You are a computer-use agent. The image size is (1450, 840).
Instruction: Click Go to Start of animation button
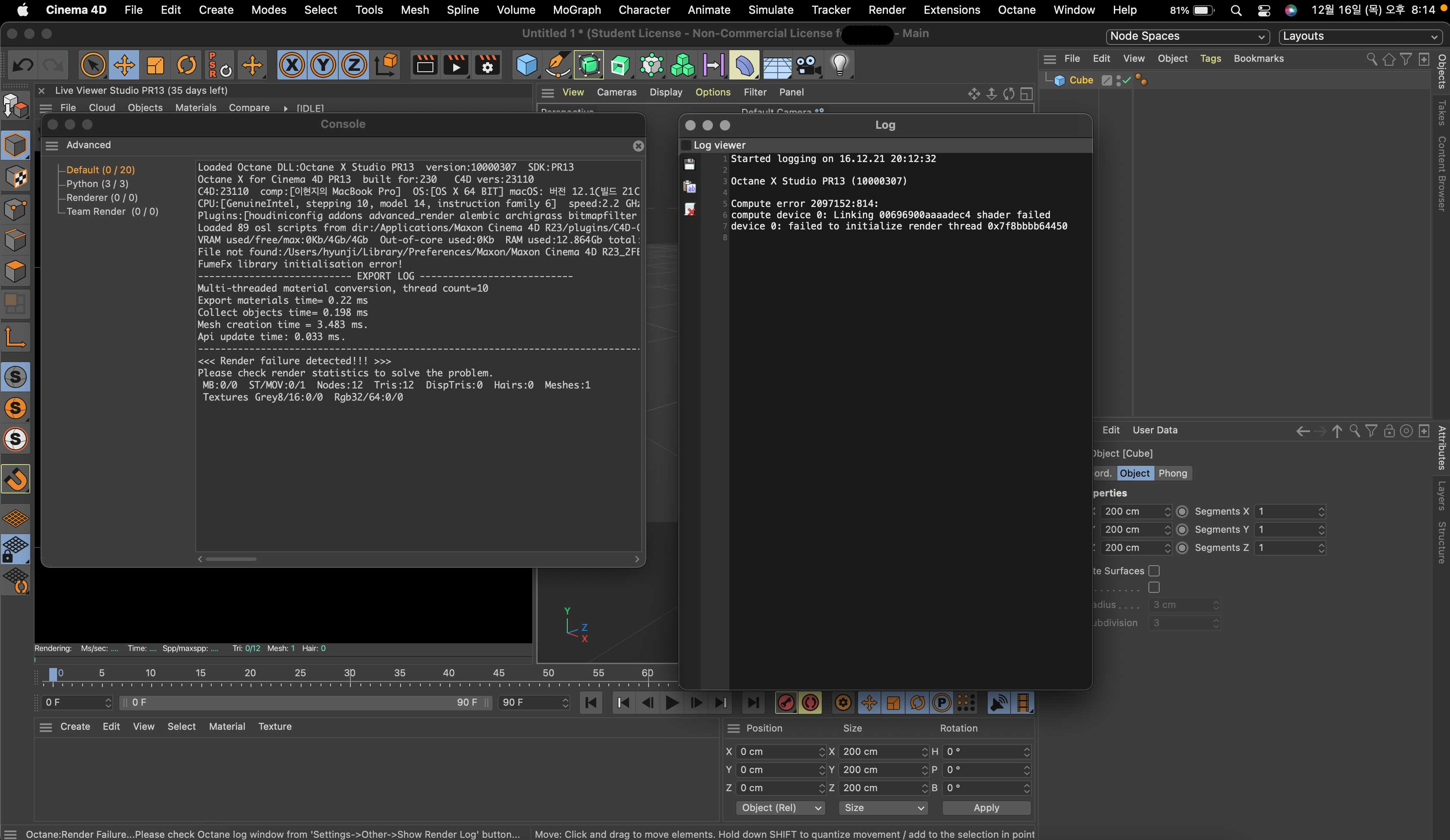point(590,703)
